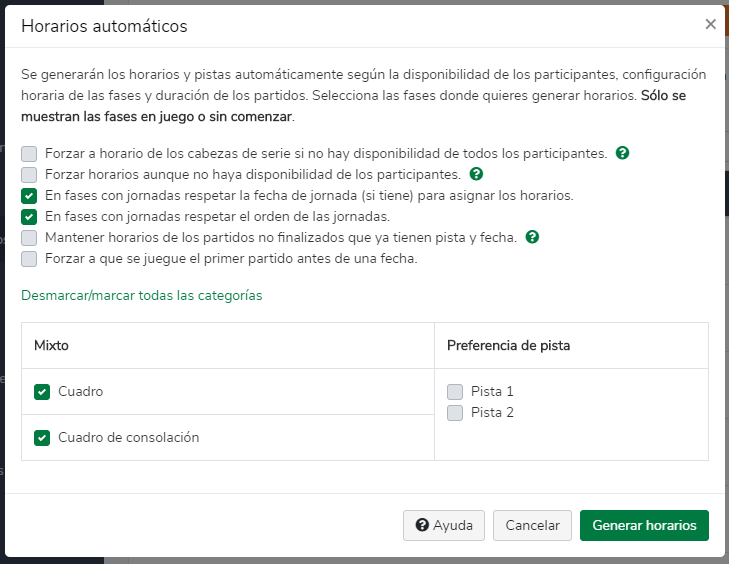Click the Cancelar button
This screenshot has height=564, width=729.
pyautogui.click(x=532, y=525)
